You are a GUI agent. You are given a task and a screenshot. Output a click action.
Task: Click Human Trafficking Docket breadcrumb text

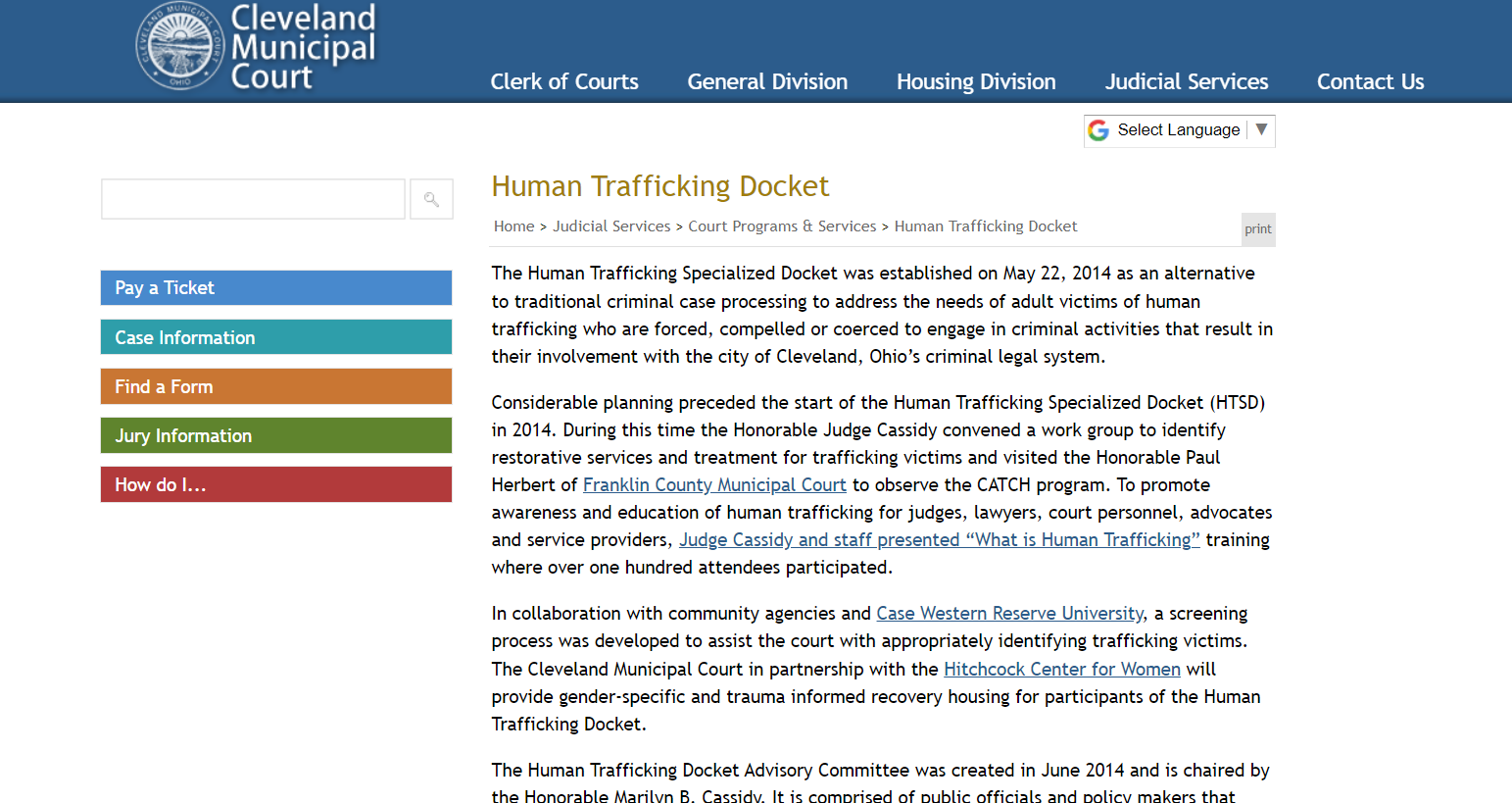[986, 226]
